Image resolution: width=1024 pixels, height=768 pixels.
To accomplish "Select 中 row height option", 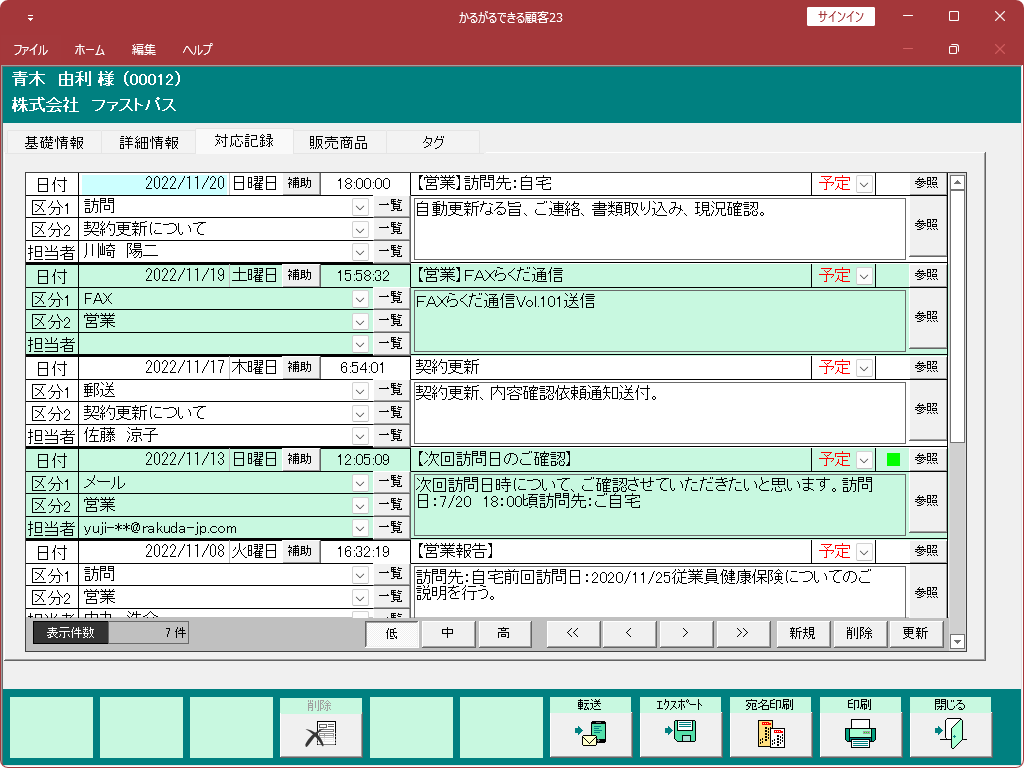I will 448,633.
